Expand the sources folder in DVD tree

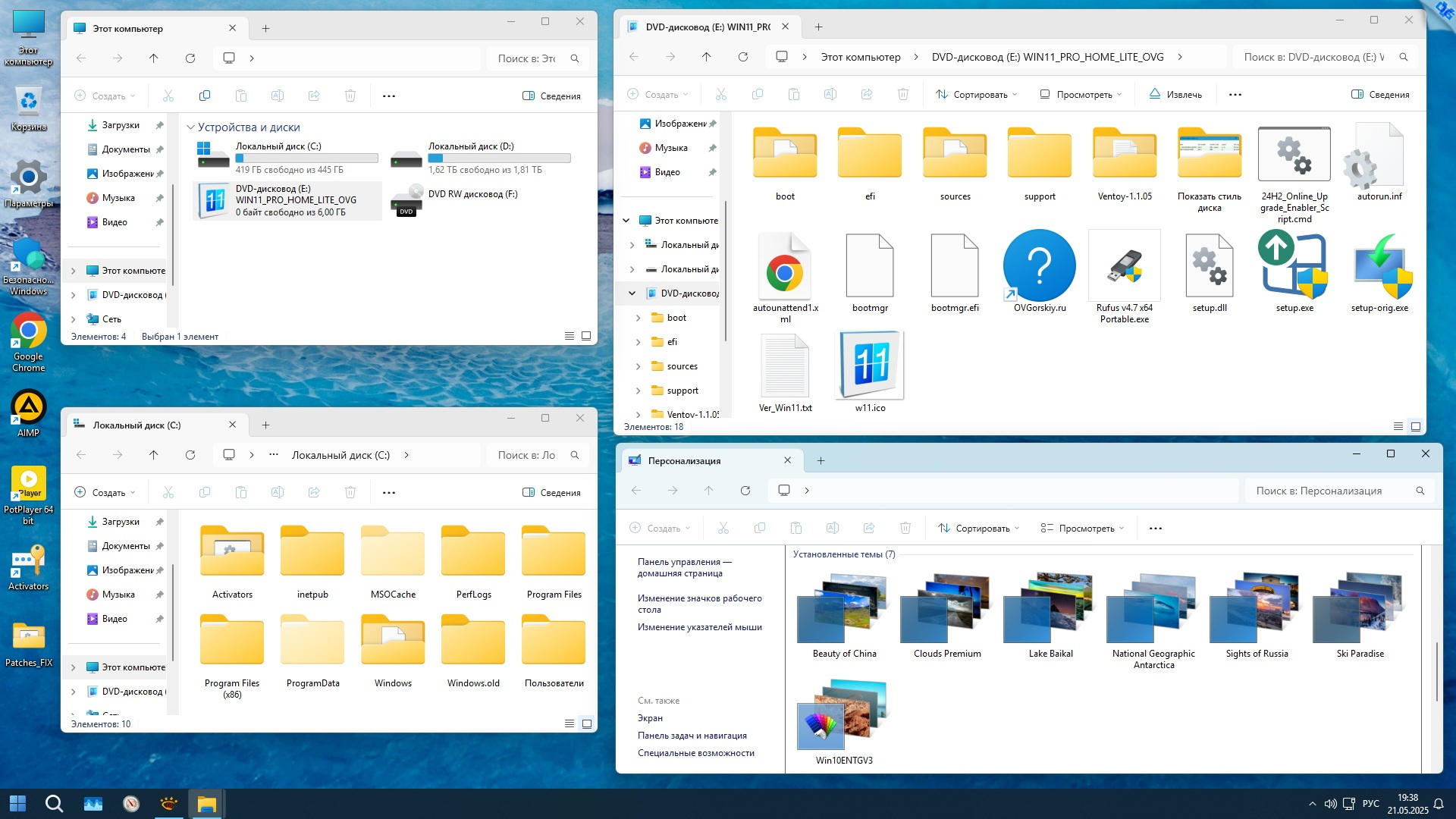coord(638,366)
